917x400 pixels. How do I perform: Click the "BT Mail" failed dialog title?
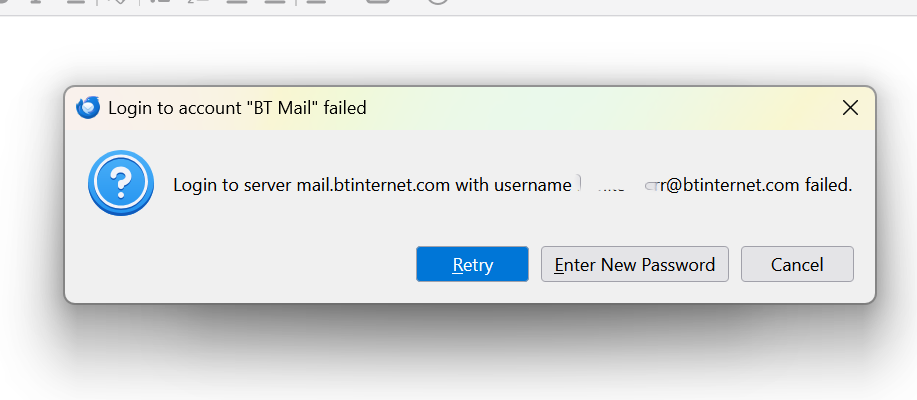237,108
